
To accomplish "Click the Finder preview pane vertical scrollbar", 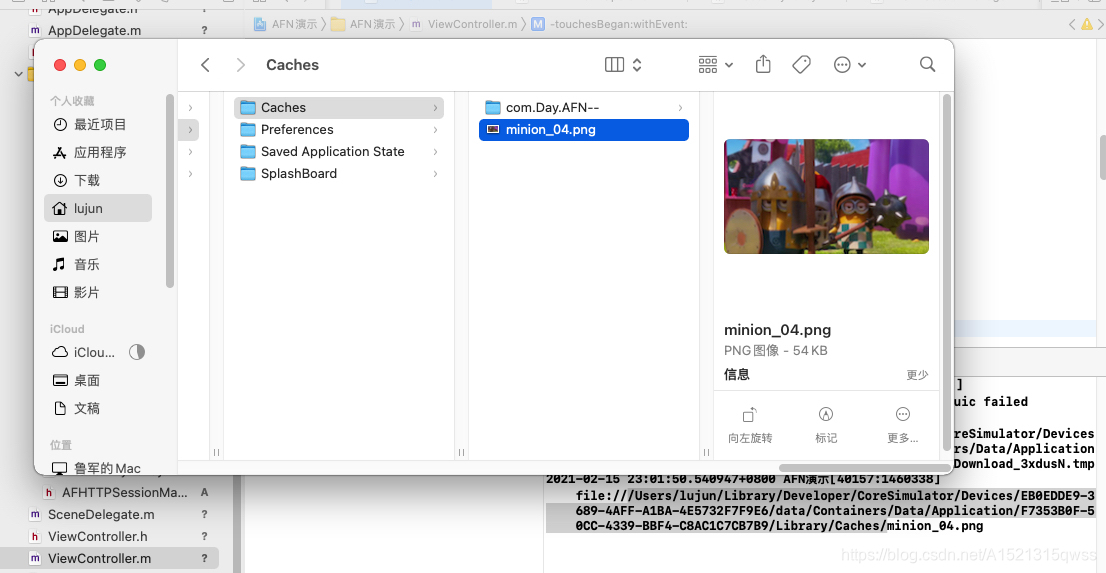I will point(947,274).
